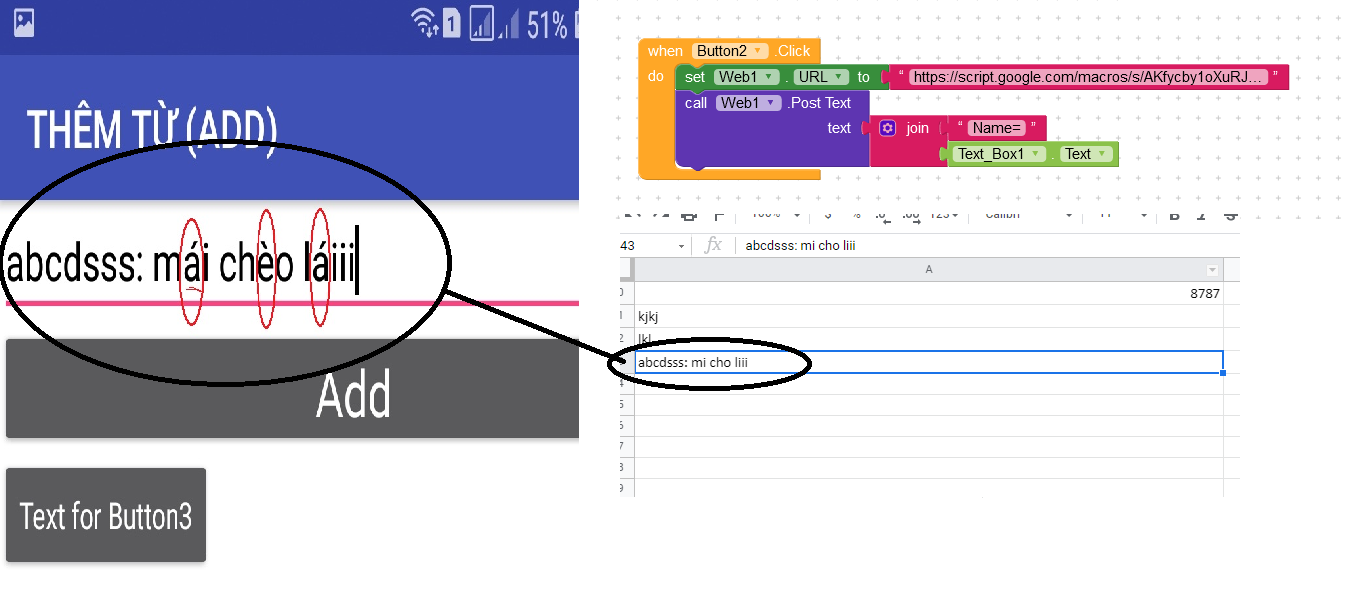The width and height of the screenshot is (1350, 601).
Task: Click the Bold icon in spreadsheet toolbar
Action: click(x=1175, y=215)
